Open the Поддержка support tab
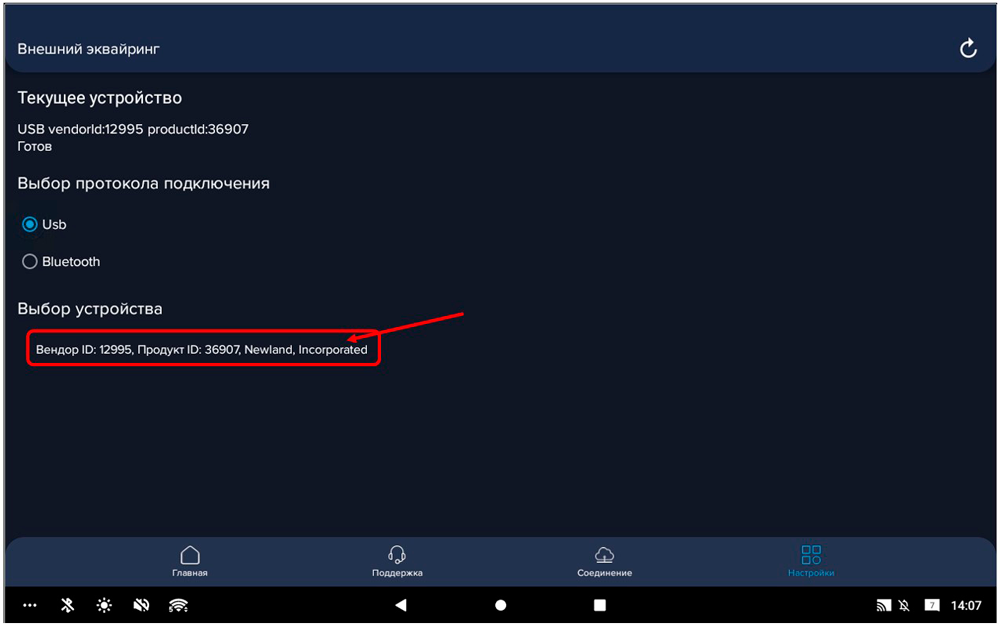Viewport: 1000px width, 625px height. 397,561
